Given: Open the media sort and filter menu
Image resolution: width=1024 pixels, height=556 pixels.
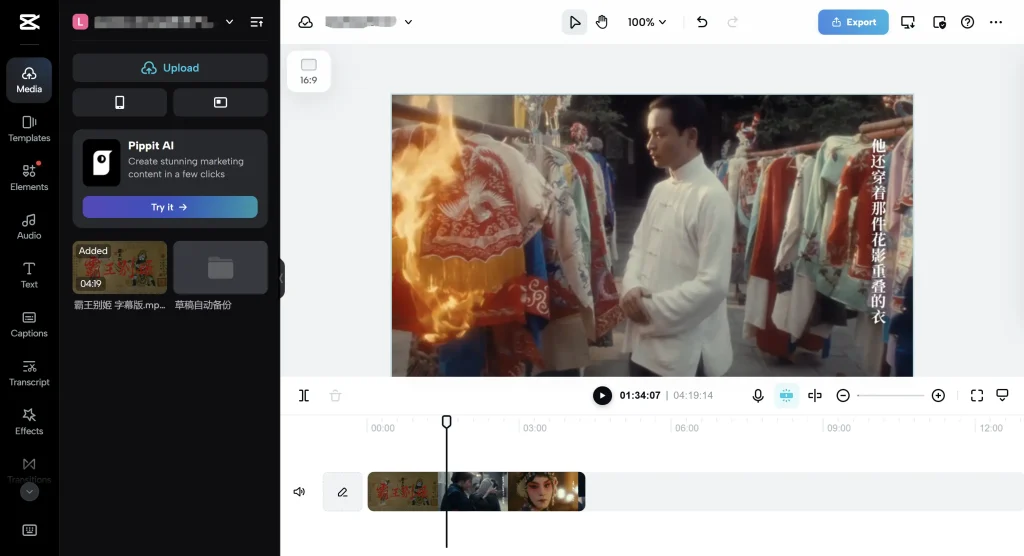Looking at the screenshot, I should click(257, 22).
